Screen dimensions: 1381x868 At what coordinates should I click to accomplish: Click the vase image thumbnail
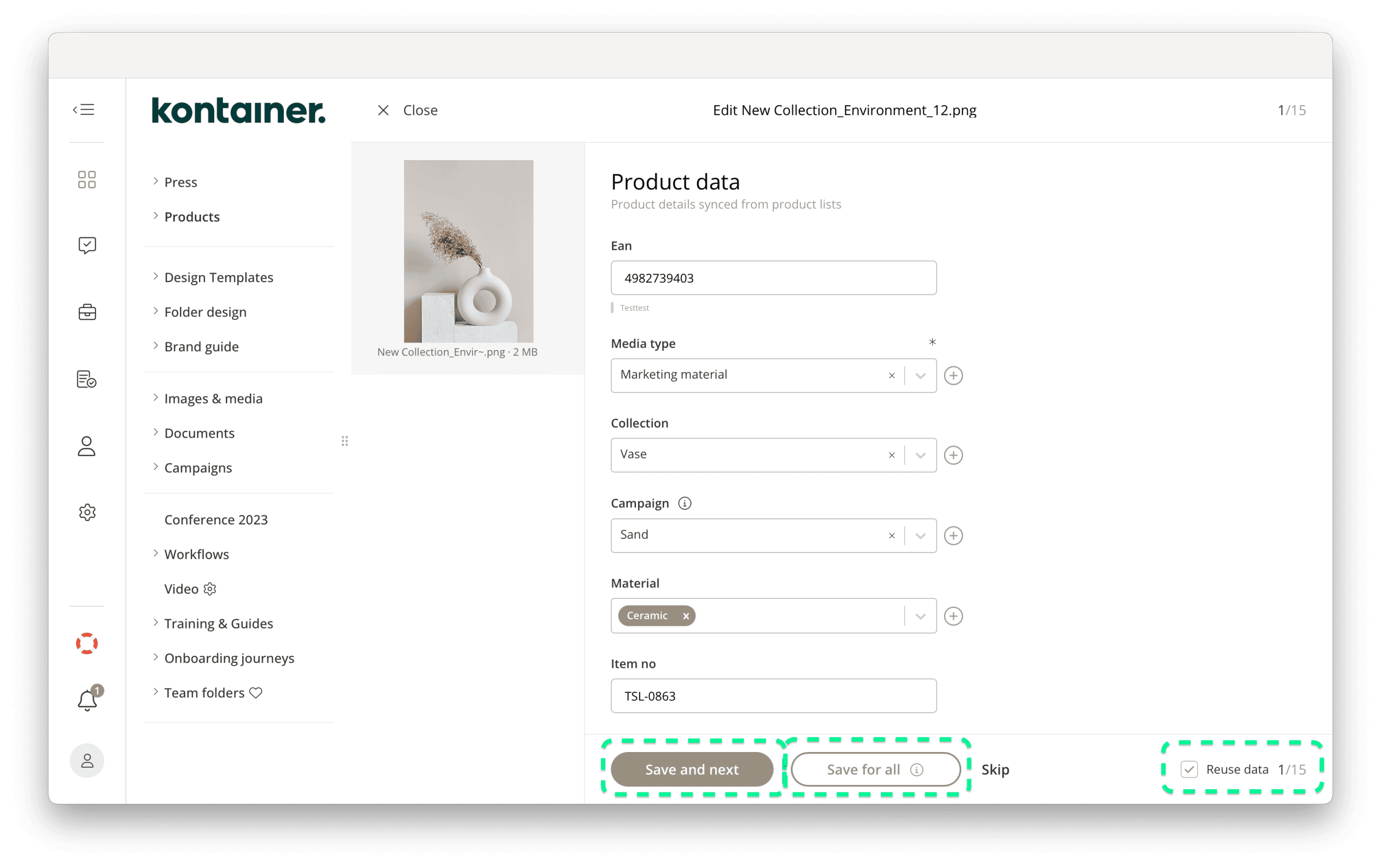click(x=468, y=251)
